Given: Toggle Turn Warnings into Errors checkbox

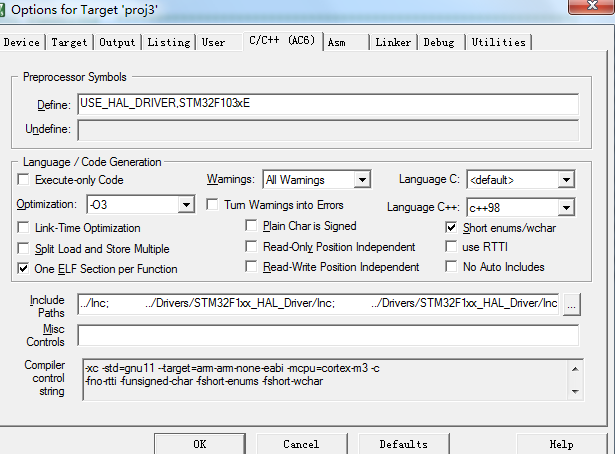Looking at the screenshot, I should (x=212, y=205).
